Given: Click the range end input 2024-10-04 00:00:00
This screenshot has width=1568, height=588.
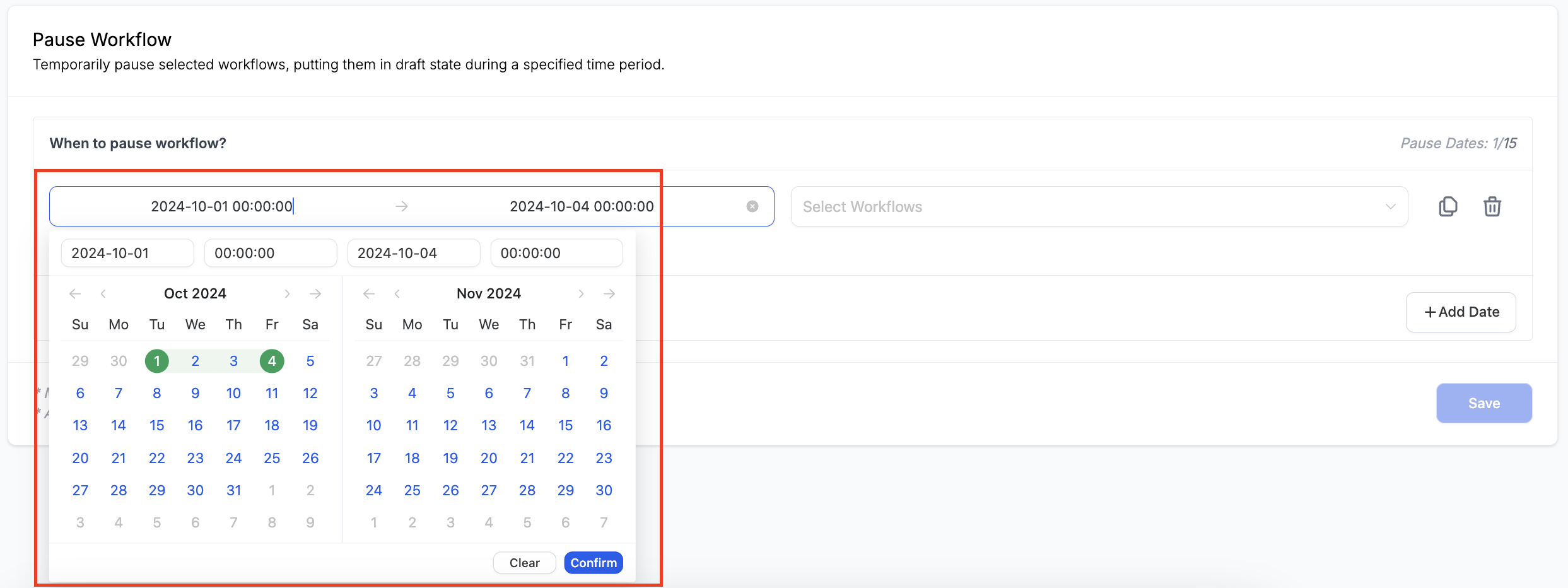Looking at the screenshot, I should pyautogui.click(x=582, y=206).
